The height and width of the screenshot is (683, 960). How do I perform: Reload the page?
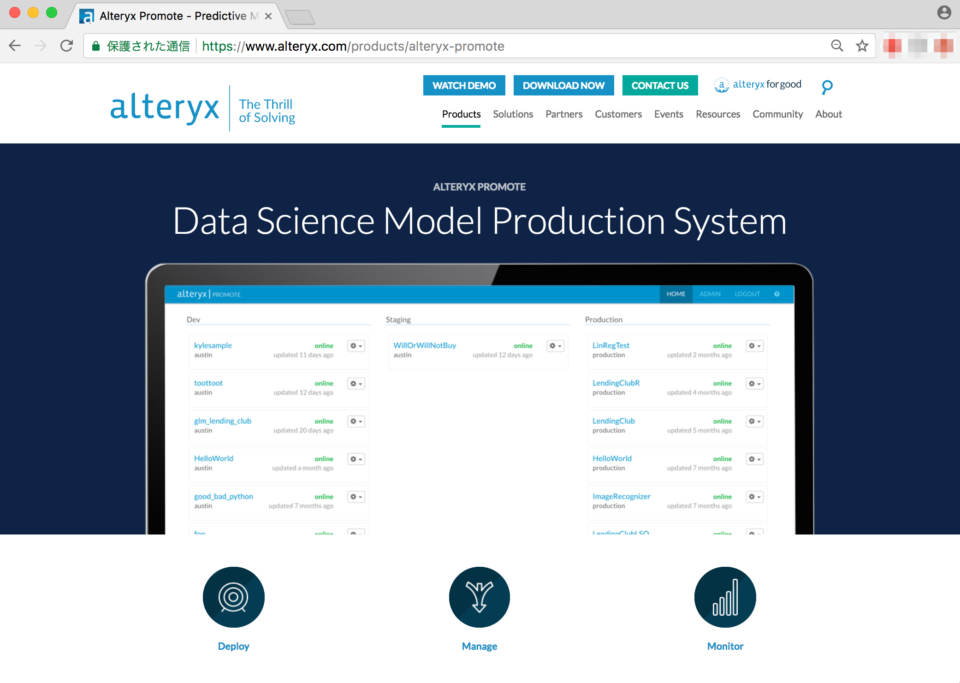tap(65, 45)
